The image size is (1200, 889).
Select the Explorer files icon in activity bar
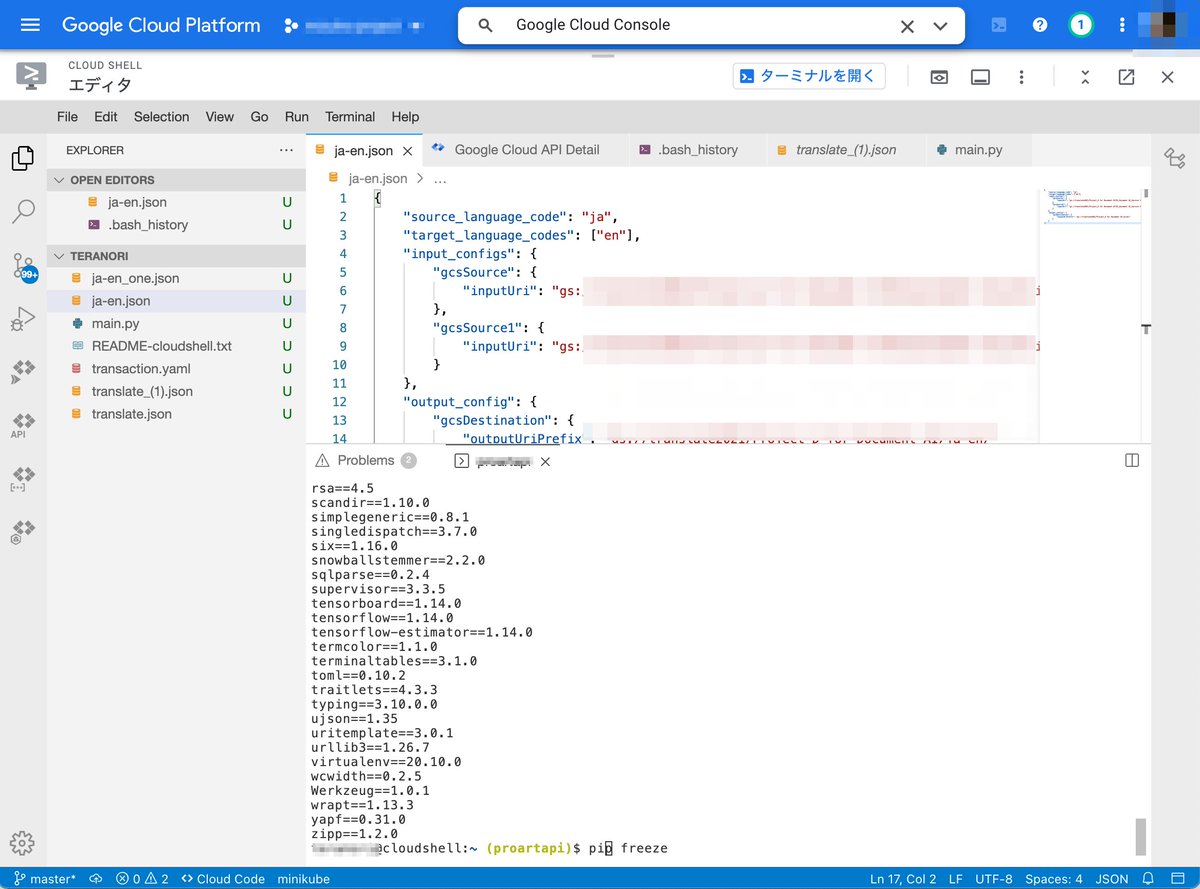[22, 158]
